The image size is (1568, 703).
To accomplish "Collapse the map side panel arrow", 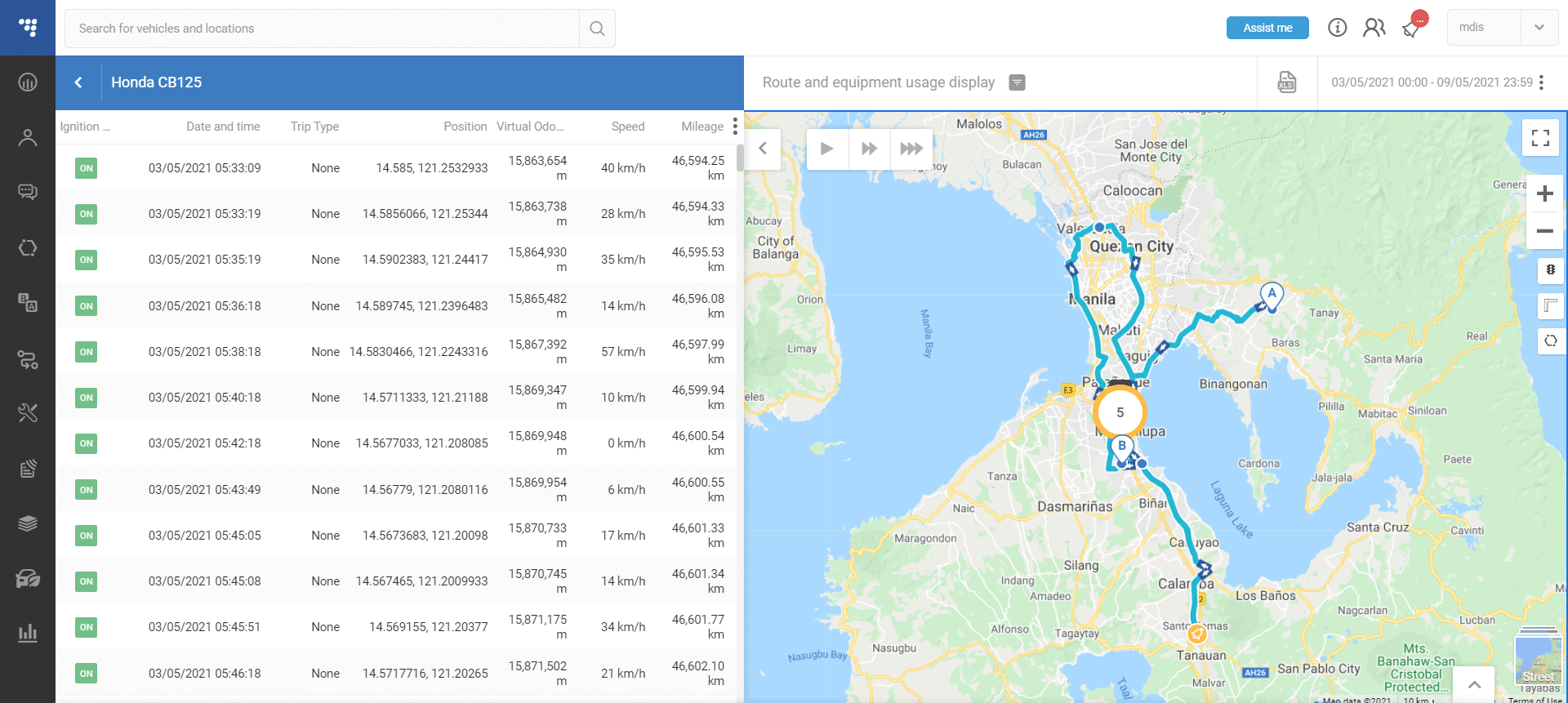I will coord(763,149).
